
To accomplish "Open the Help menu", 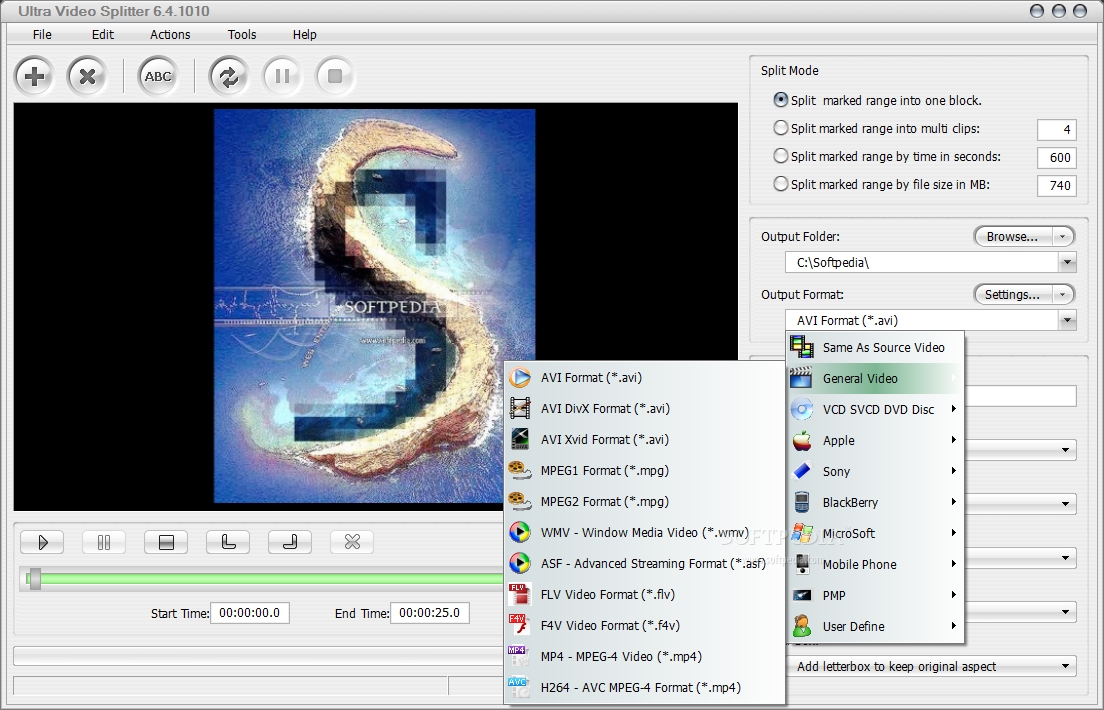I will click(x=305, y=35).
